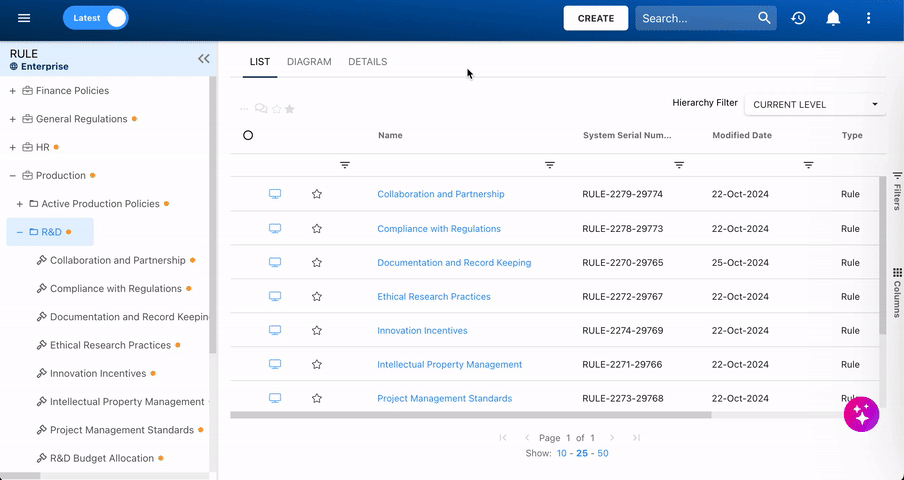Toggle the Latest version switch
Image resolution: width=904 pixels, height=480 pixels.
coord(96,18)
